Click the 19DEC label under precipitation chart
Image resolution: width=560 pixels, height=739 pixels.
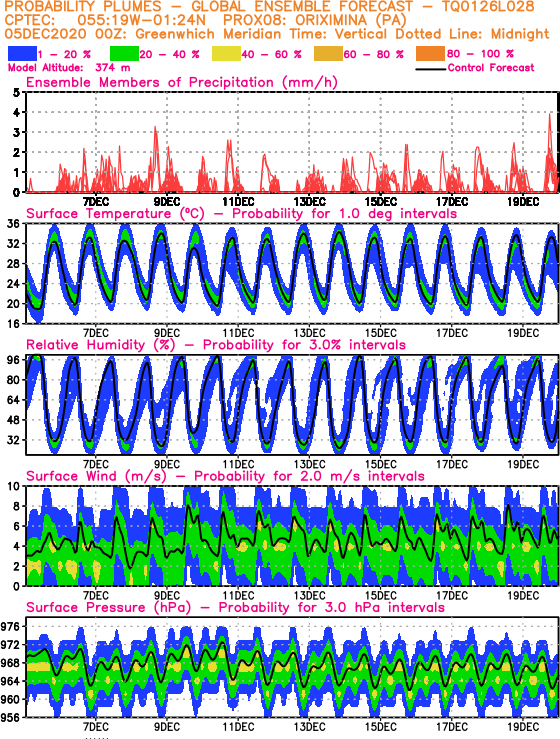click(x=523, y=202)
